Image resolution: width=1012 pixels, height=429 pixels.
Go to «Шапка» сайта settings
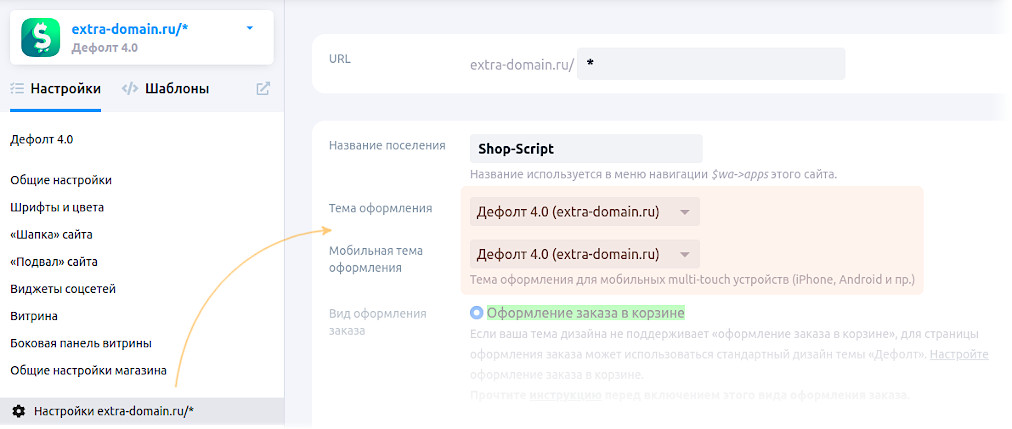51,234
